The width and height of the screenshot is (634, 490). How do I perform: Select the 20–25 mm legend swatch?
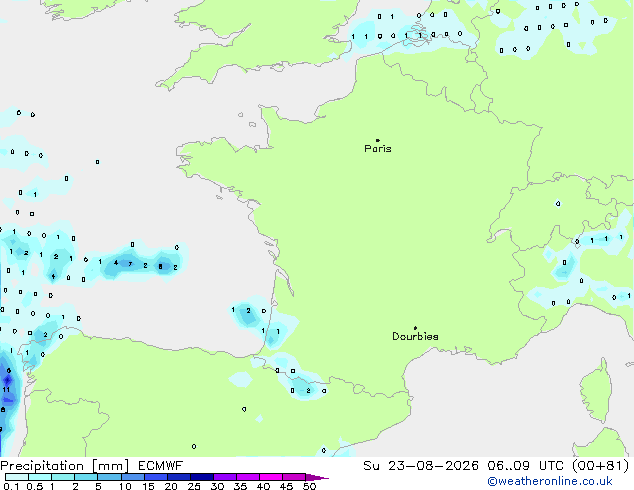coord(178,477)
